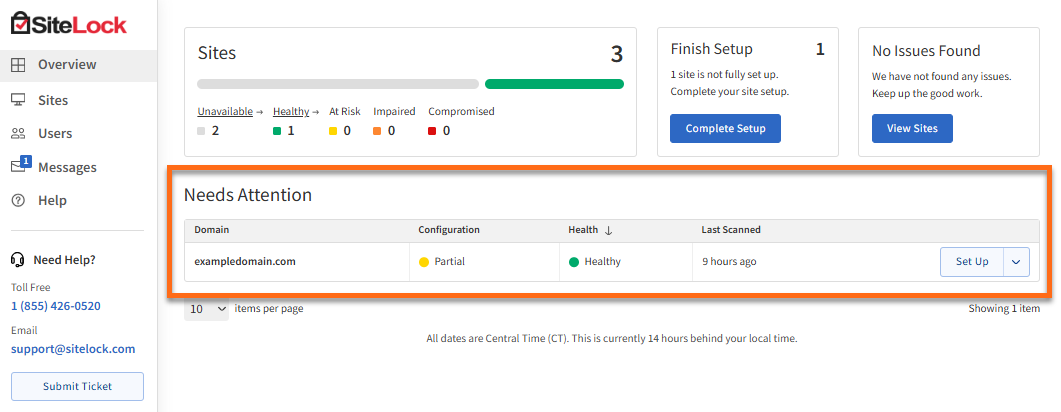Click the Submit Ticket button

point(77,386)
